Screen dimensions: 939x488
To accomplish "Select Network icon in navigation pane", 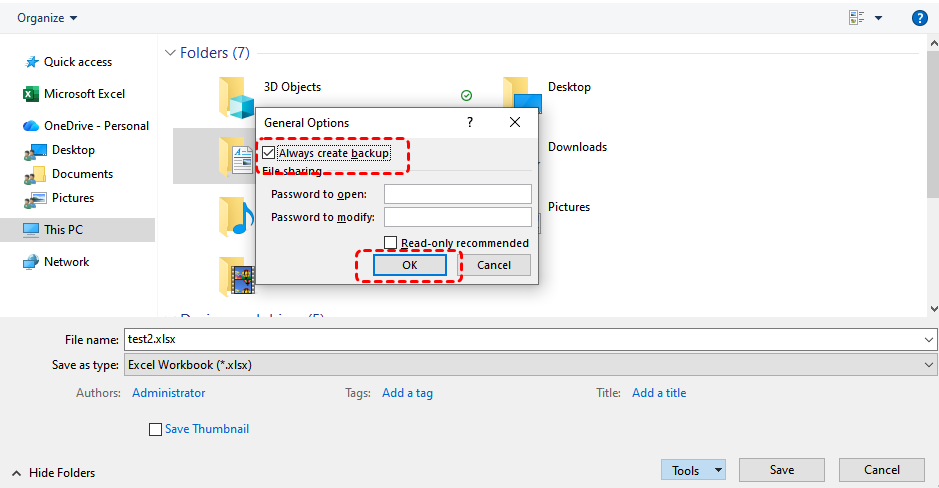I will (x=30, y=262).
